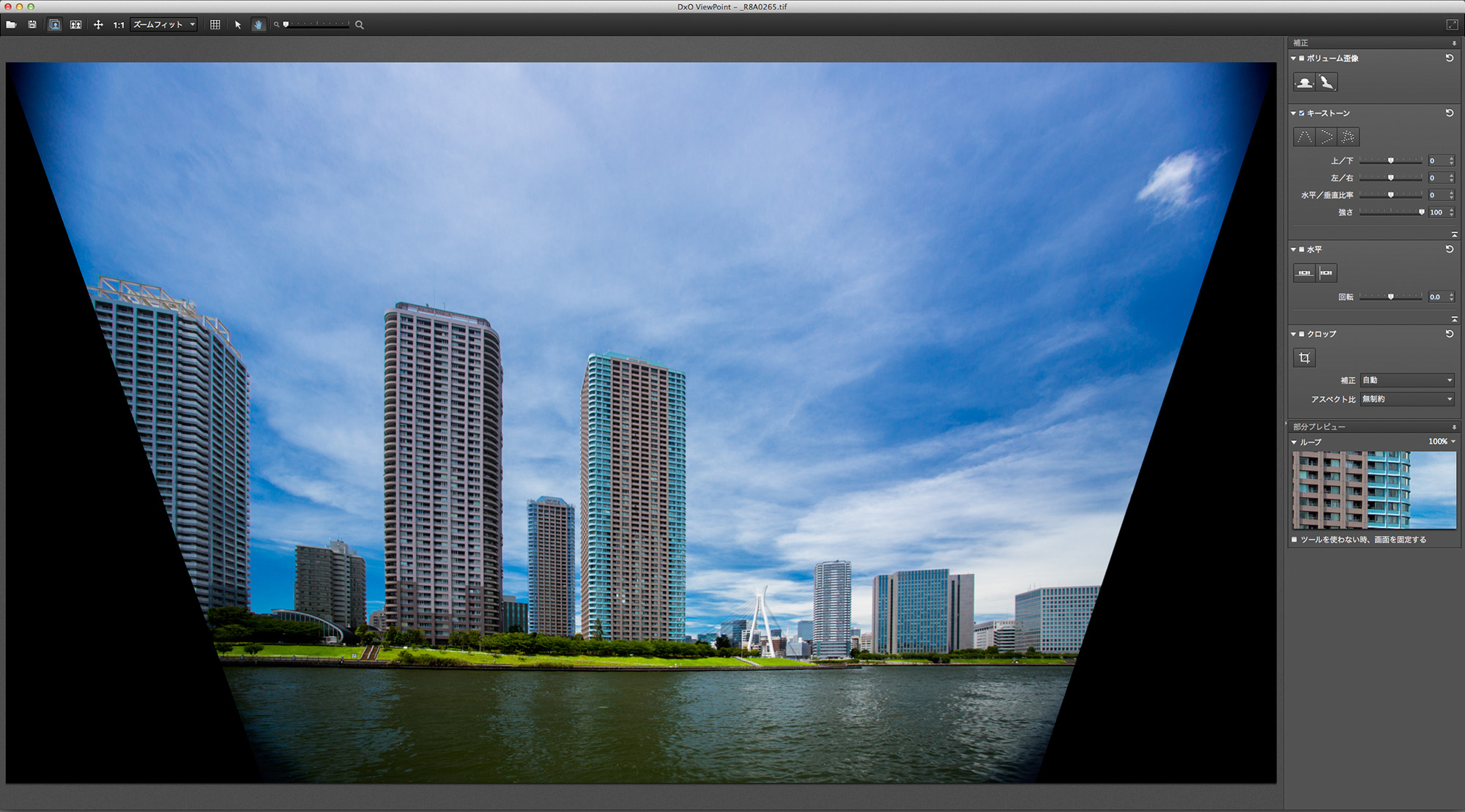Click the 1:1 zoom button

pyautogui.click(x=119, y=24)
